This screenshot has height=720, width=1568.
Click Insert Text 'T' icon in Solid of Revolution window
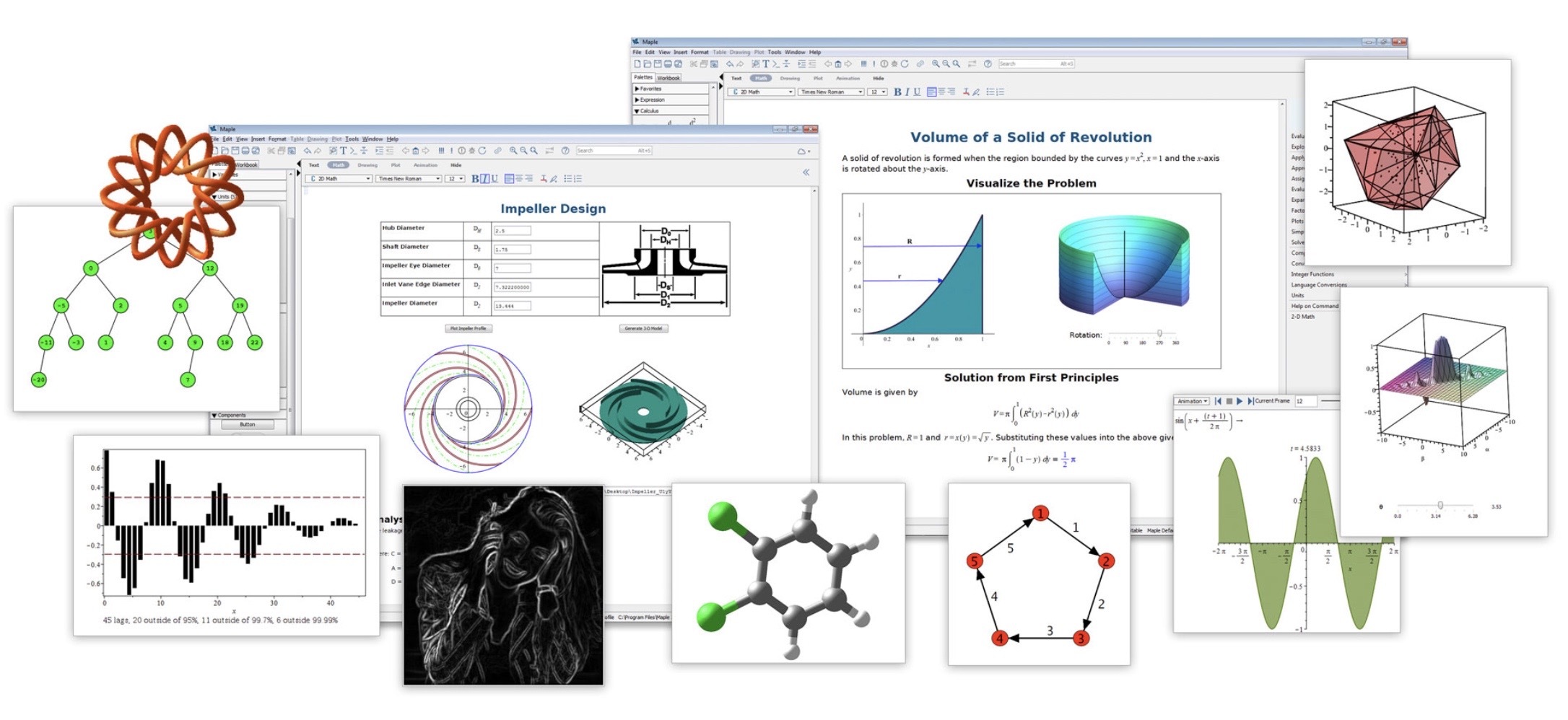point(765,64)
